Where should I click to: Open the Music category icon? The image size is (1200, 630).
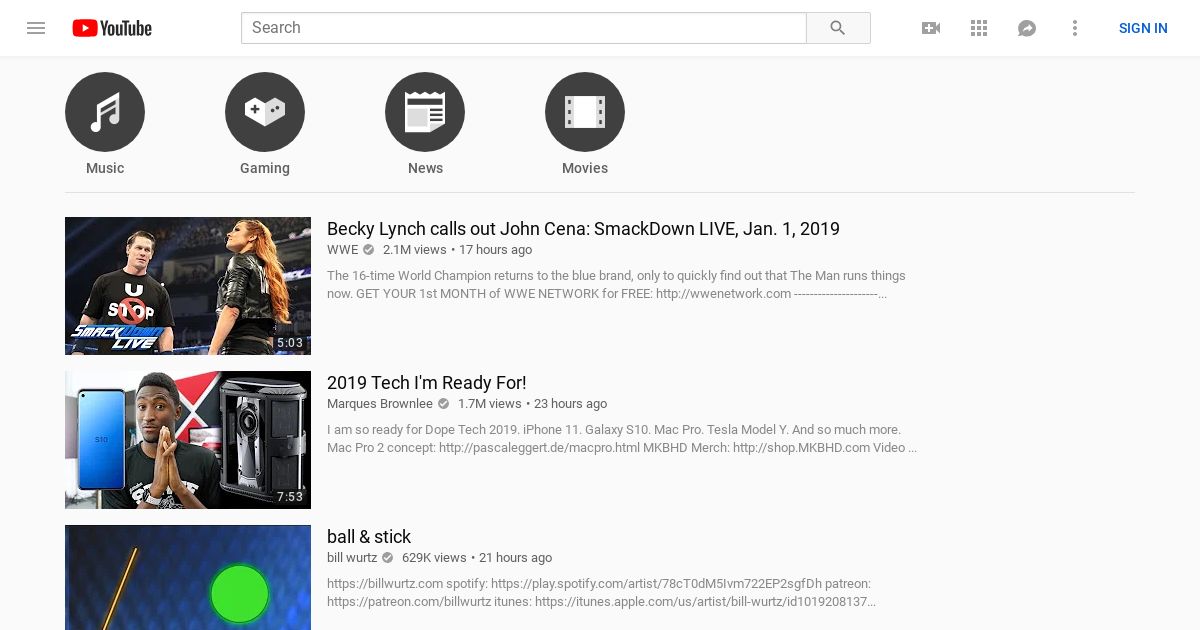(x=105, y=112)
